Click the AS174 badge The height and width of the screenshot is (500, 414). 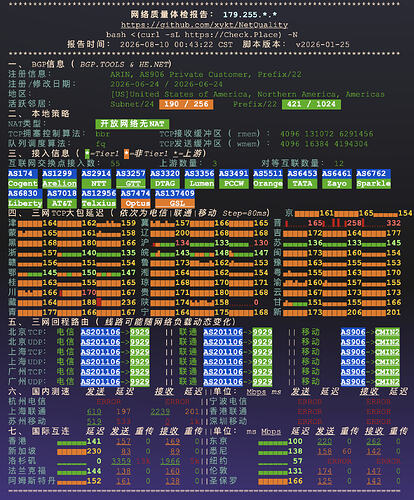pos(23,173)
